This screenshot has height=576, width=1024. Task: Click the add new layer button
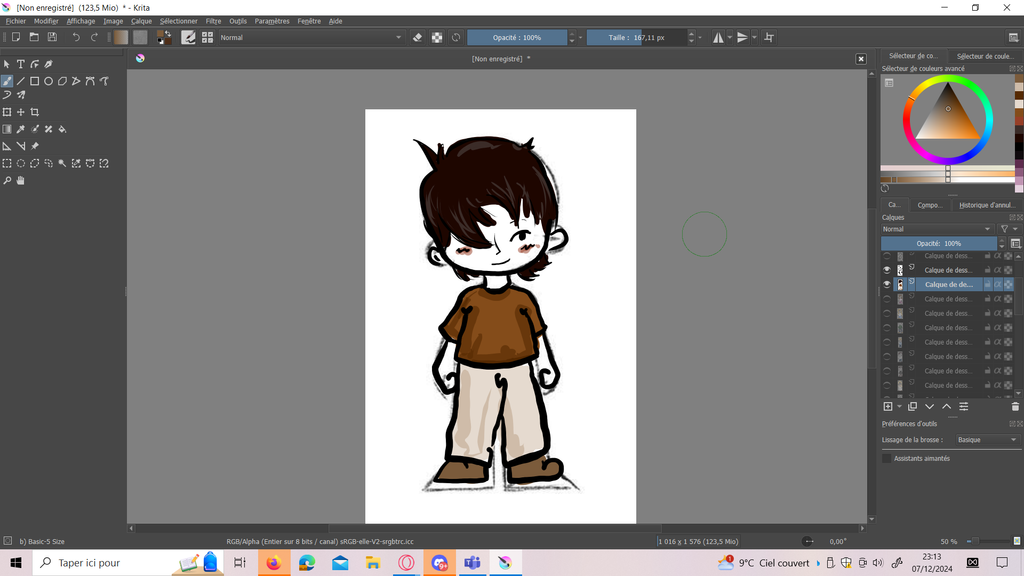click(888, 407)
